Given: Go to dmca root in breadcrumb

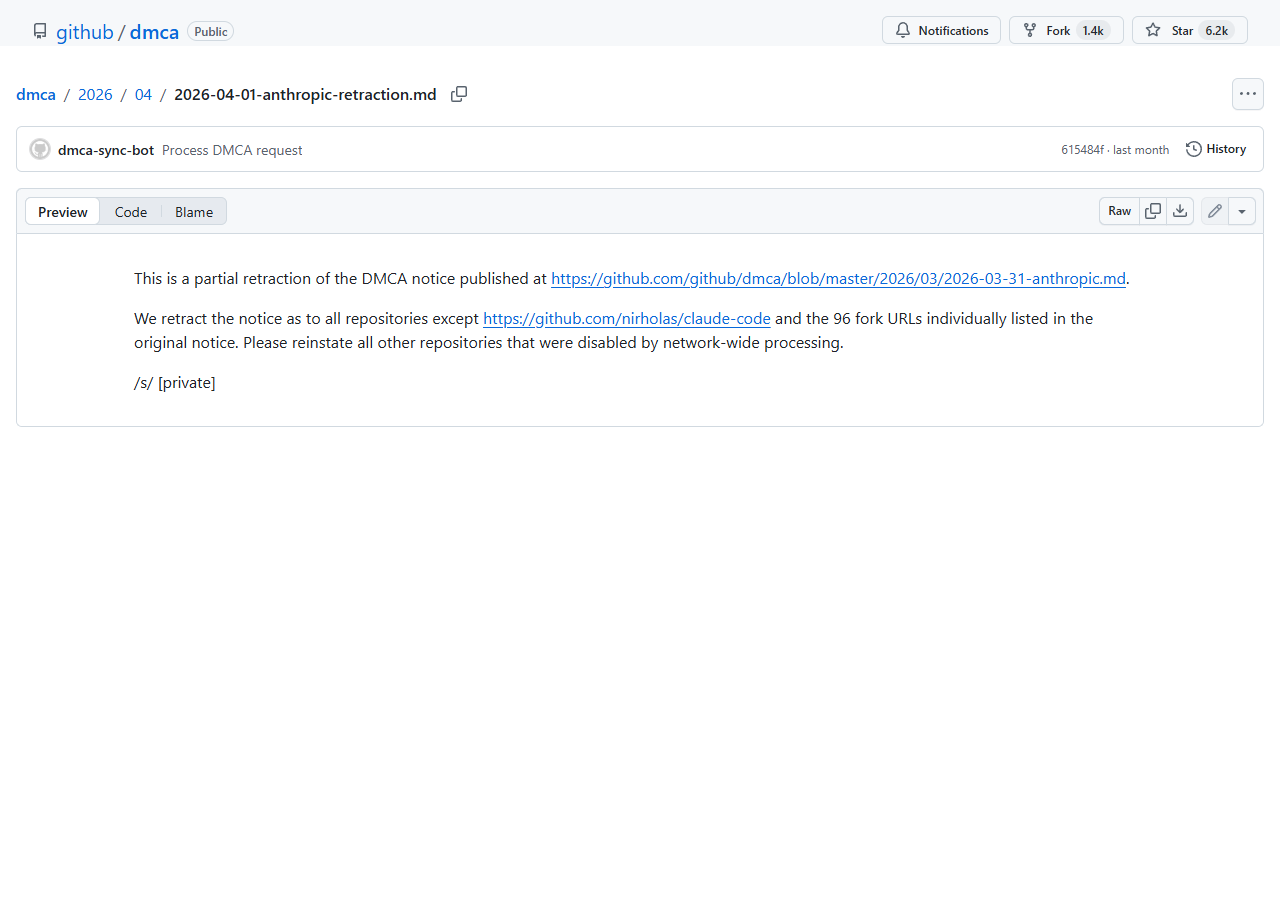Looking at the screenshot, I should point(36,94).
